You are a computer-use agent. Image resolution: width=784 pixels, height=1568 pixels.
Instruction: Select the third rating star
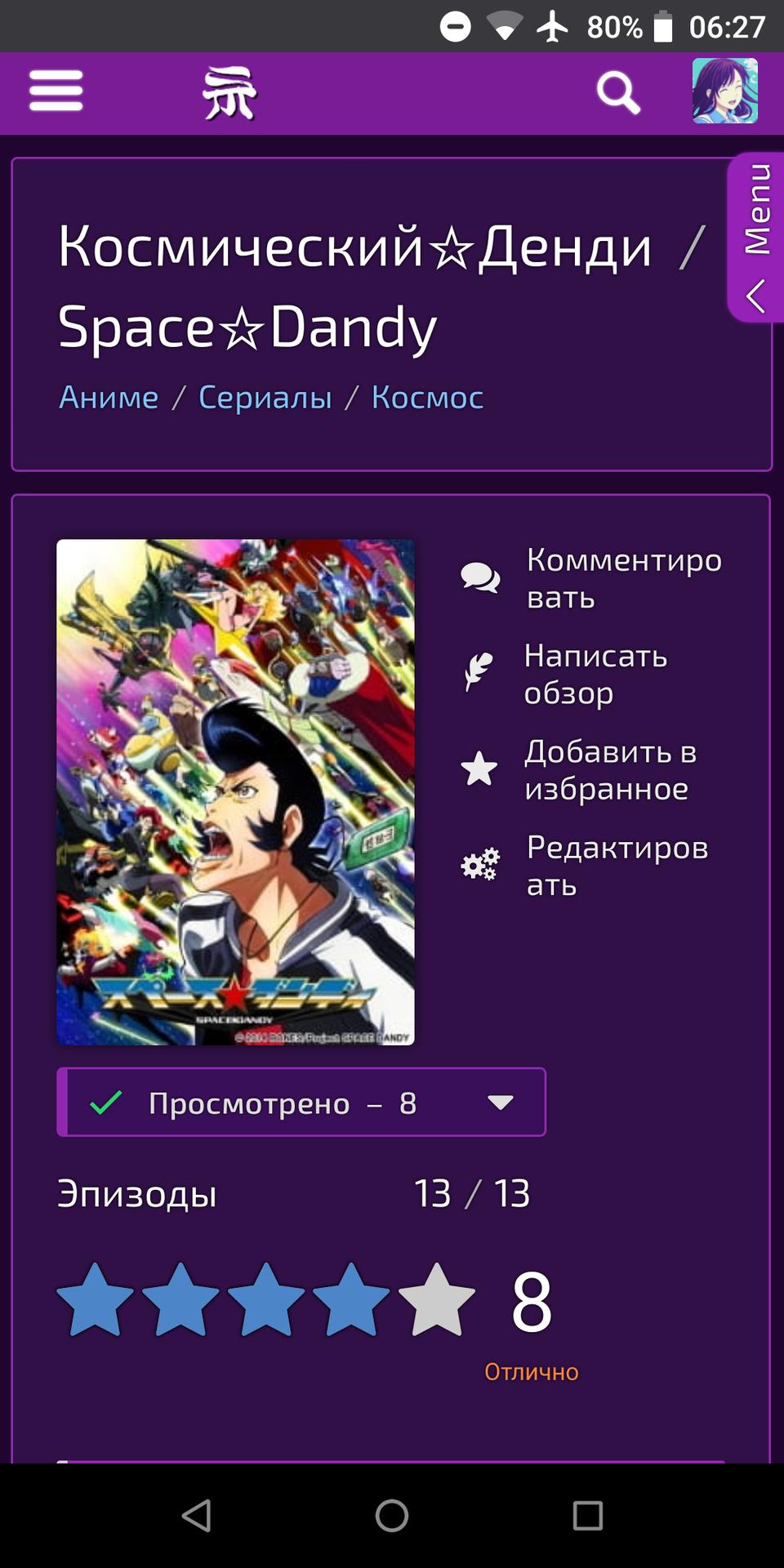[x=266, y=1299]
